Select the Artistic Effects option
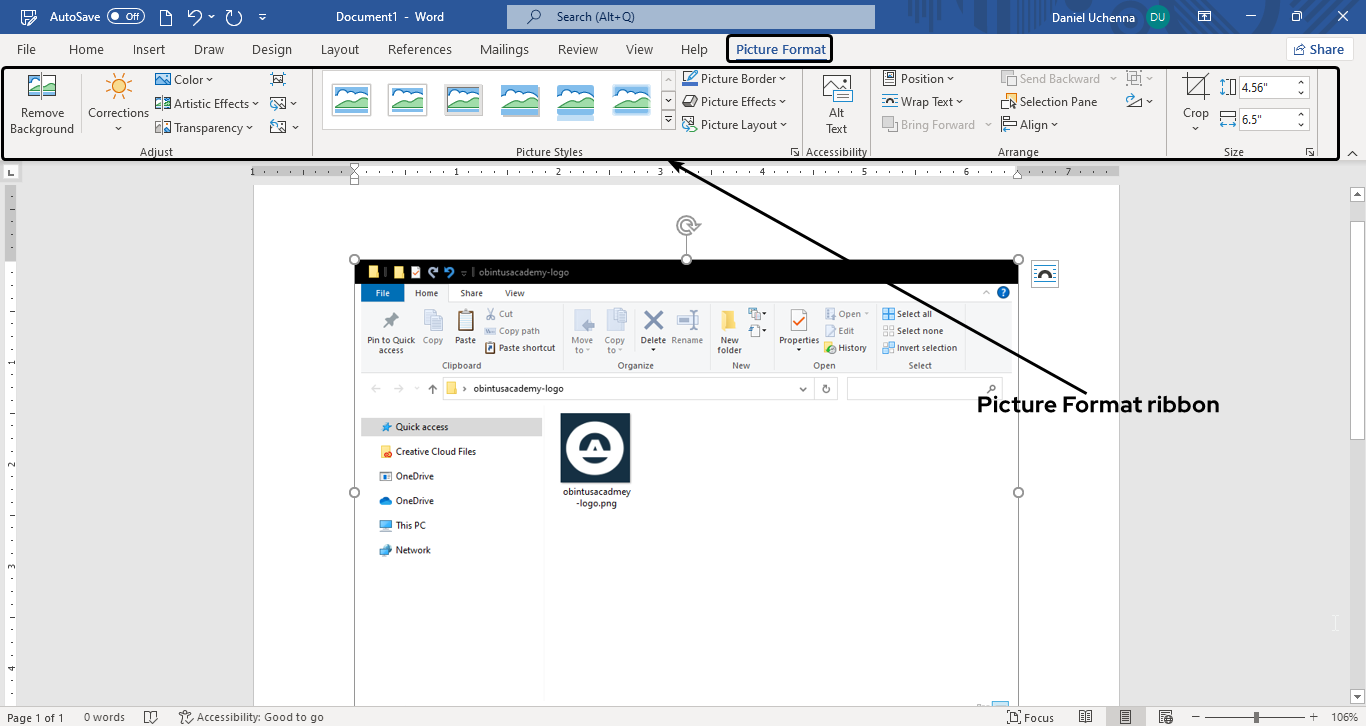 pos(205,103)
